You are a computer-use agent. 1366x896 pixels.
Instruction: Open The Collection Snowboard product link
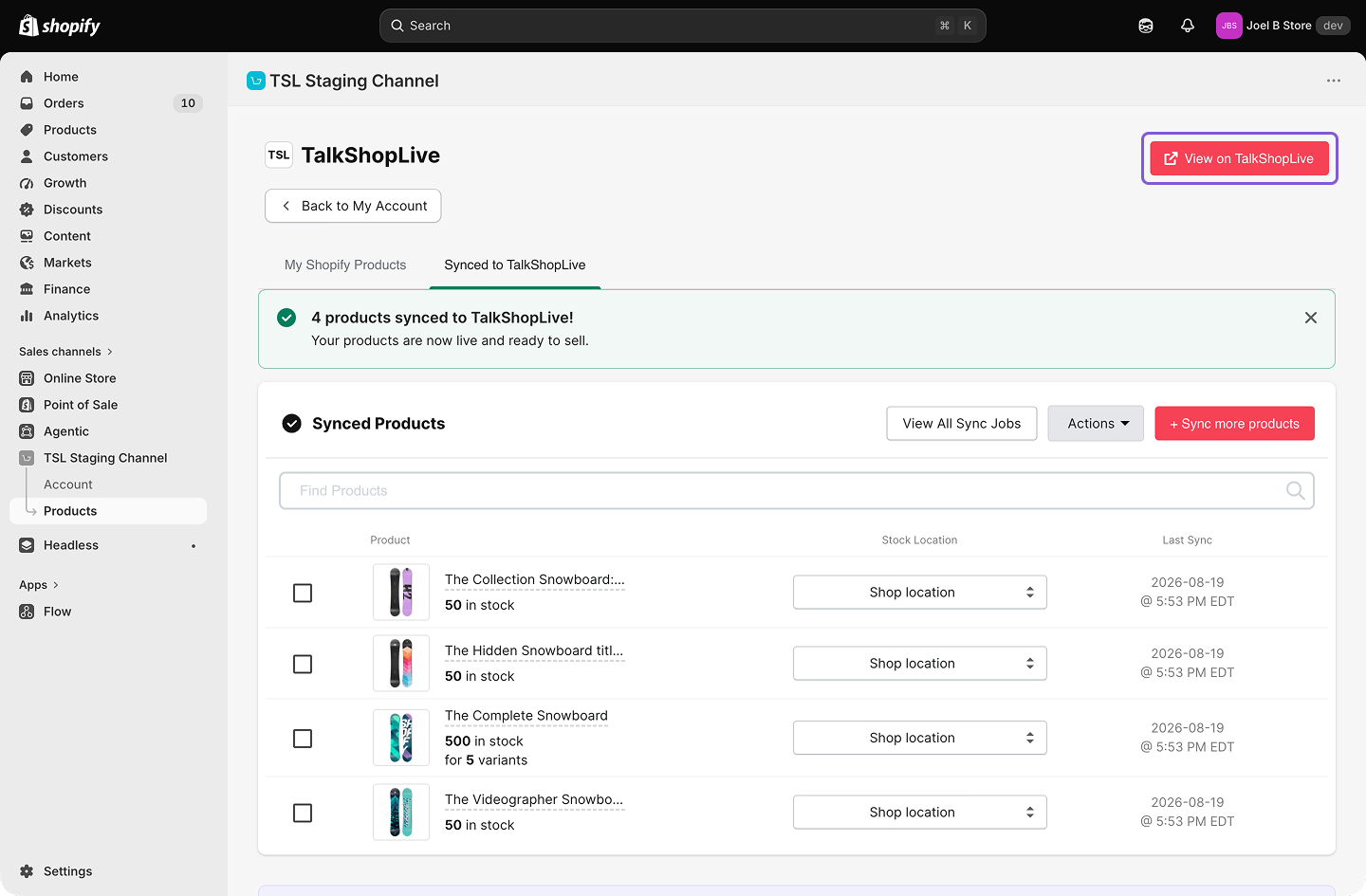point(535,579)
